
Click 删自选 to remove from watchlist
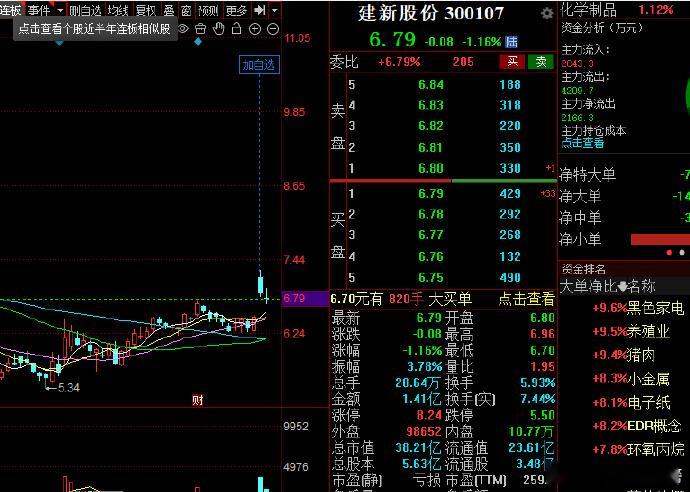click(x=85, y=10)
